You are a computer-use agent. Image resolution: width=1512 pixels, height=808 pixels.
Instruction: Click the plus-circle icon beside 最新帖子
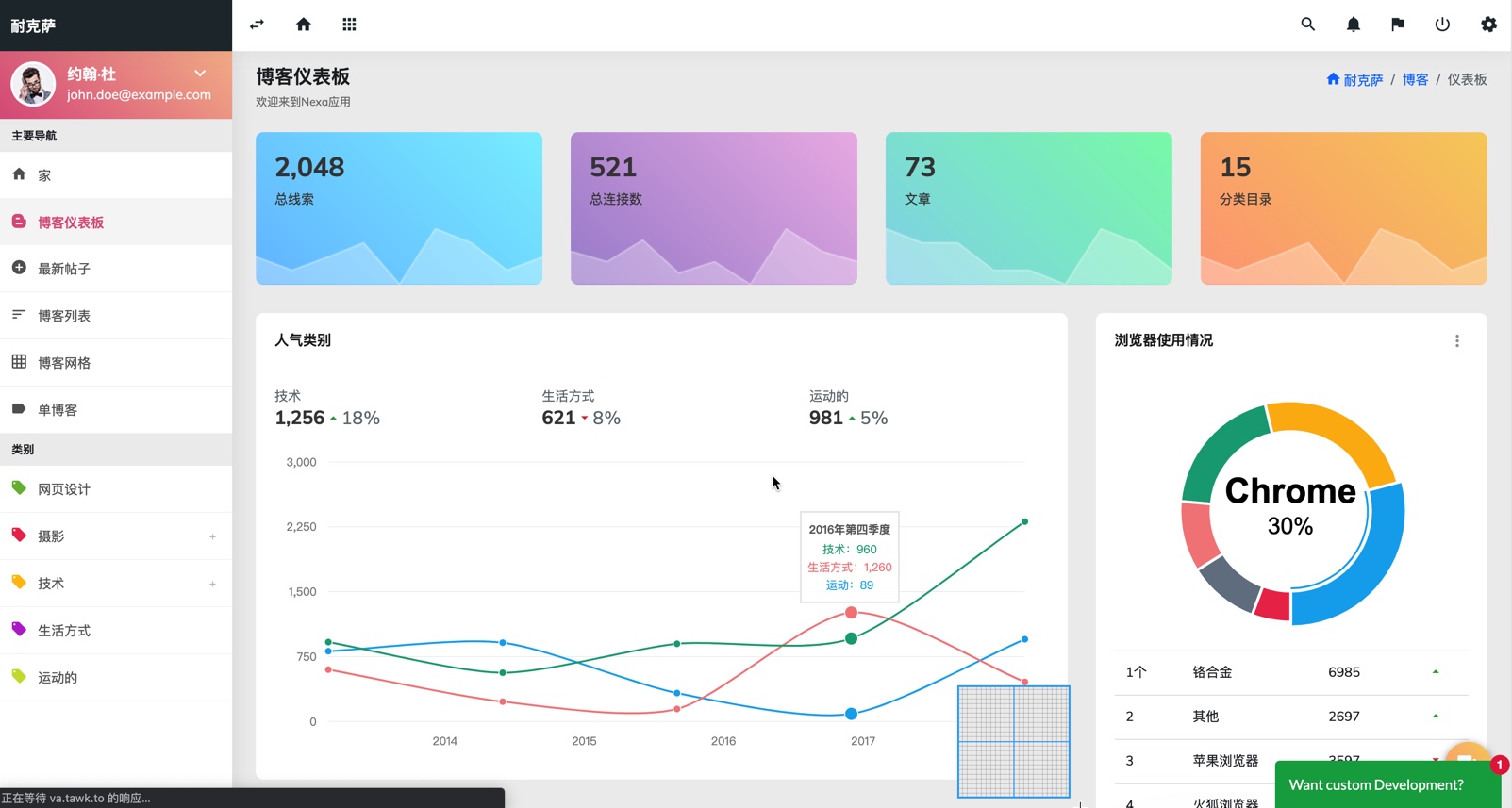[19, 268]
